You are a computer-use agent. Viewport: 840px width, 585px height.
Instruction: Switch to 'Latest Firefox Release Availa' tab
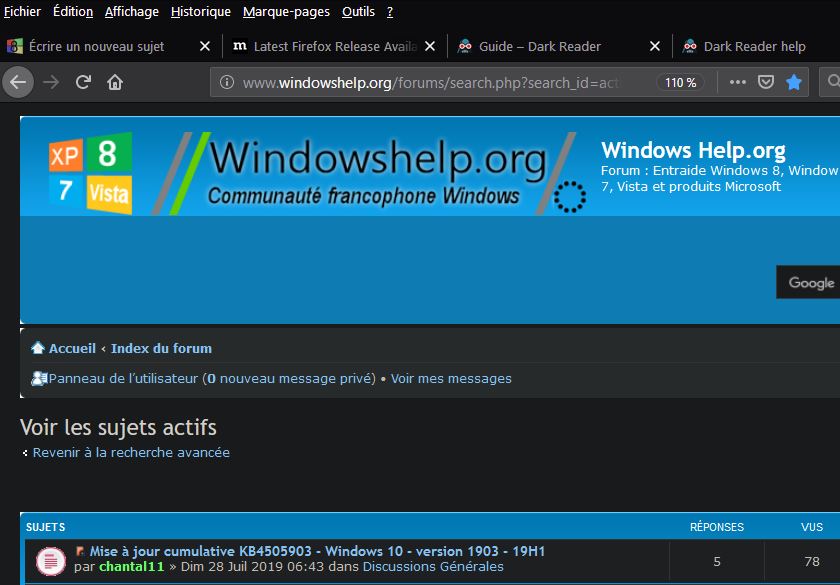(x=335, y=47)
